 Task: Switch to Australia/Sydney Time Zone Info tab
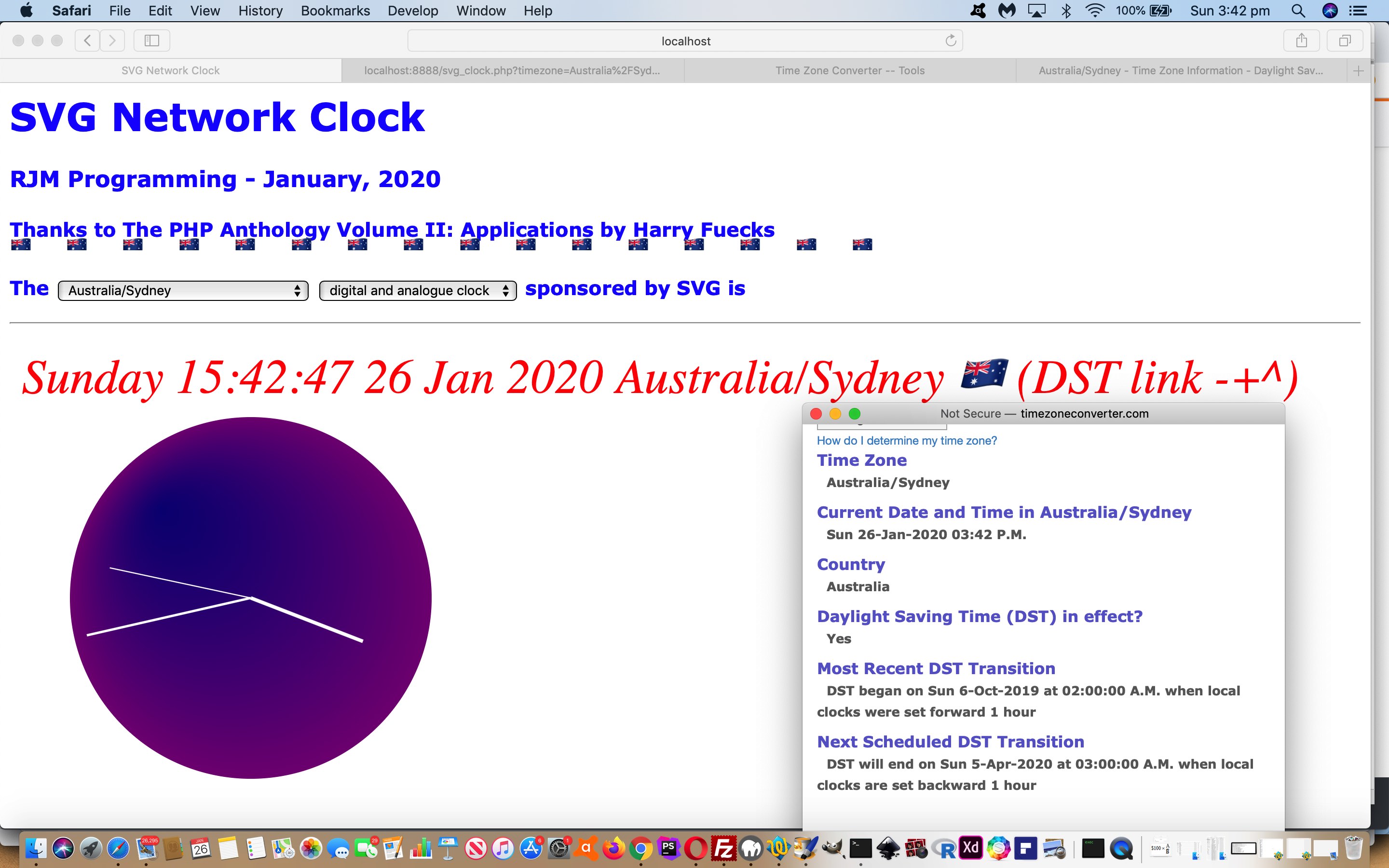coord(1180,70)
